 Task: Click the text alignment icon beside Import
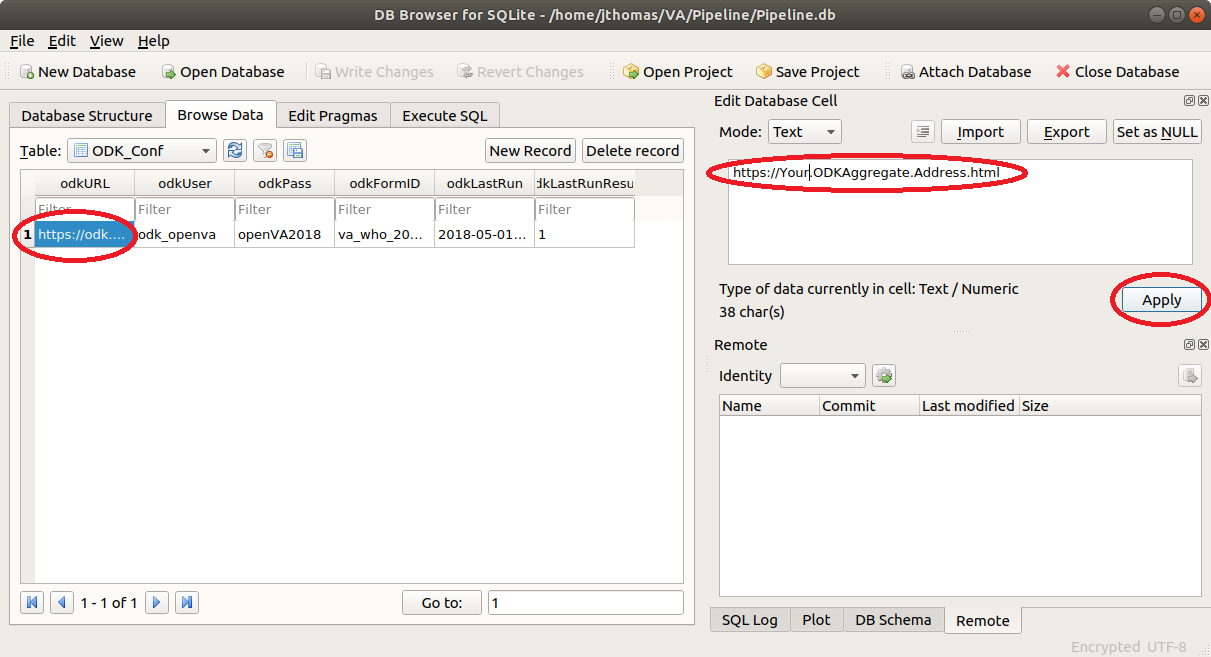pos(923,132)
